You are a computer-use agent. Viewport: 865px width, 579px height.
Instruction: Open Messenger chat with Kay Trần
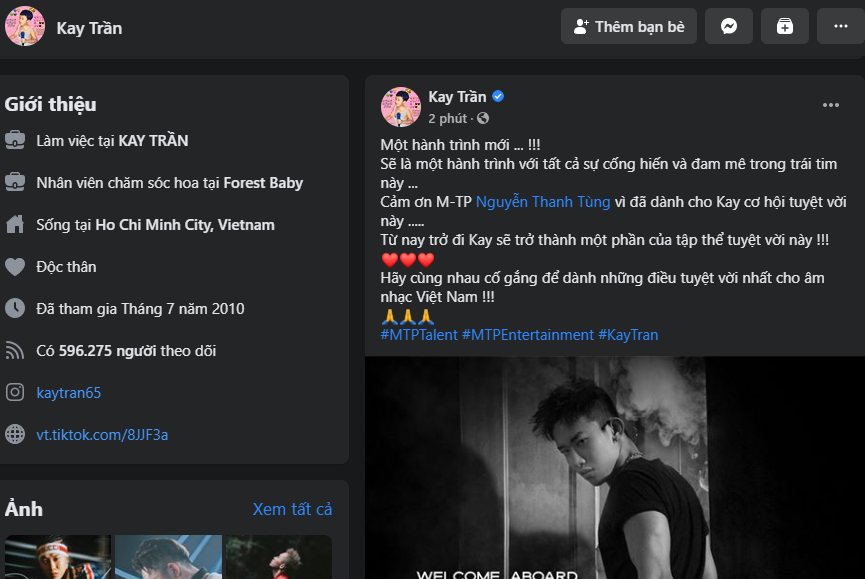(x=729, y=27)
